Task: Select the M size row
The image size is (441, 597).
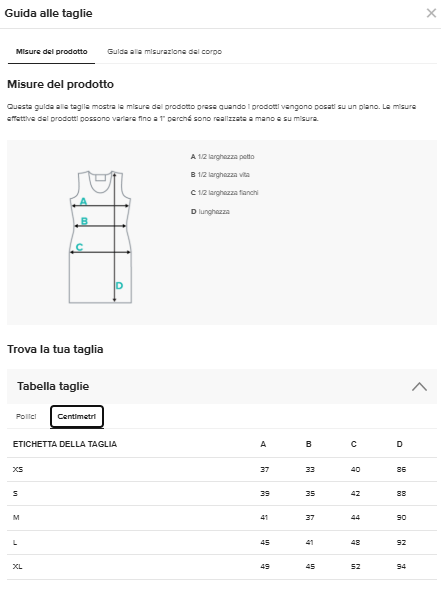Action: point(222,518)
